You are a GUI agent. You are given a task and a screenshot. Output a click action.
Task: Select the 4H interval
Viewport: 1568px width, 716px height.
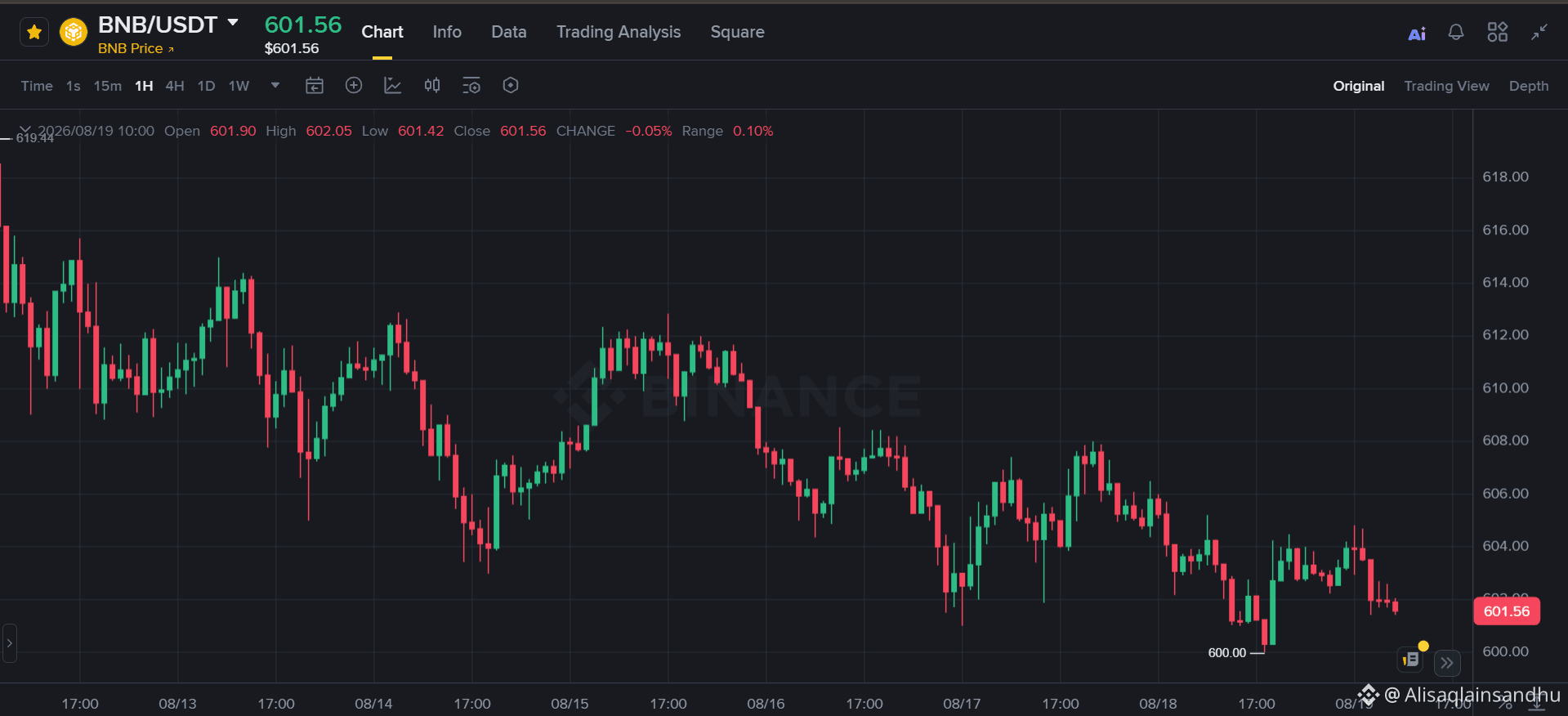point(175,86)
